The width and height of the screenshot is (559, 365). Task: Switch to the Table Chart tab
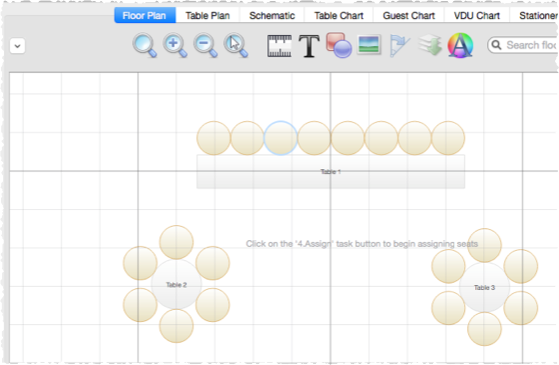pos(339,16)
